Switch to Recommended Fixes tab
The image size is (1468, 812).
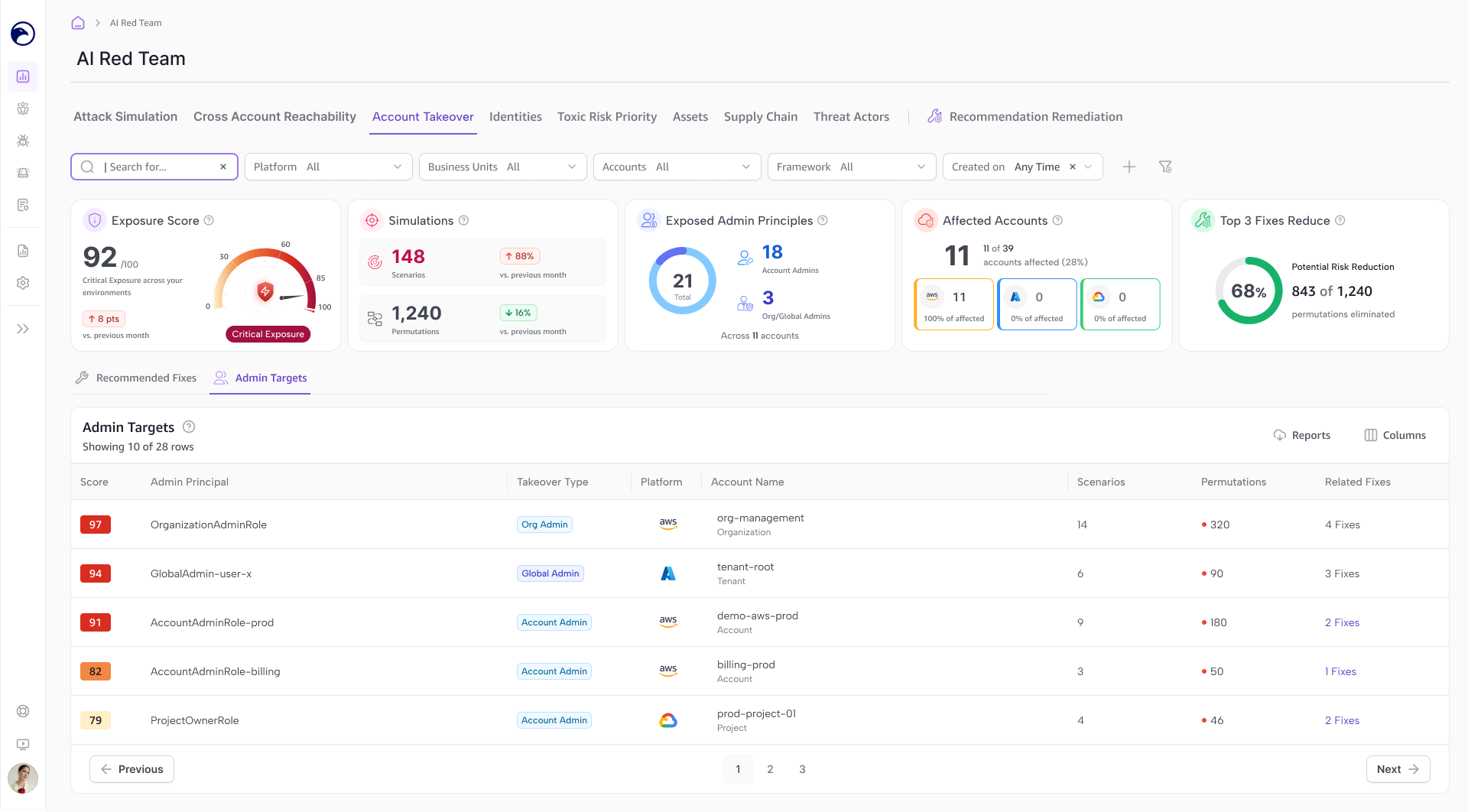[x=136, y=378]
